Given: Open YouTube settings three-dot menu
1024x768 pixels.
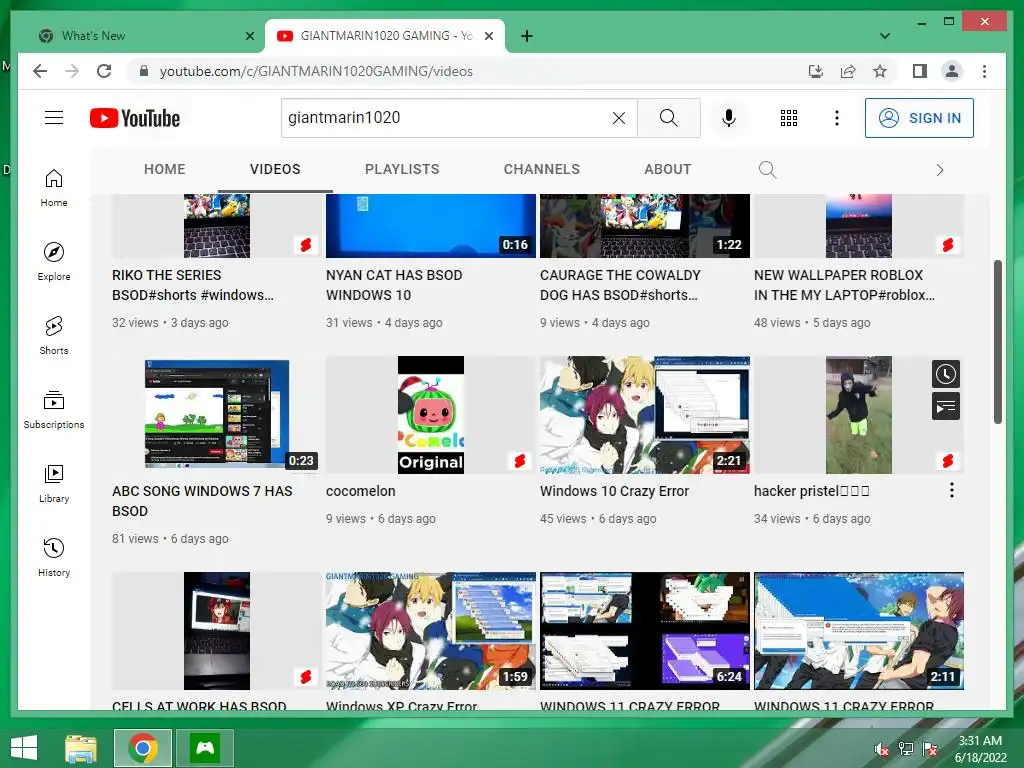Looking at the screenshot, I should 837,118.
